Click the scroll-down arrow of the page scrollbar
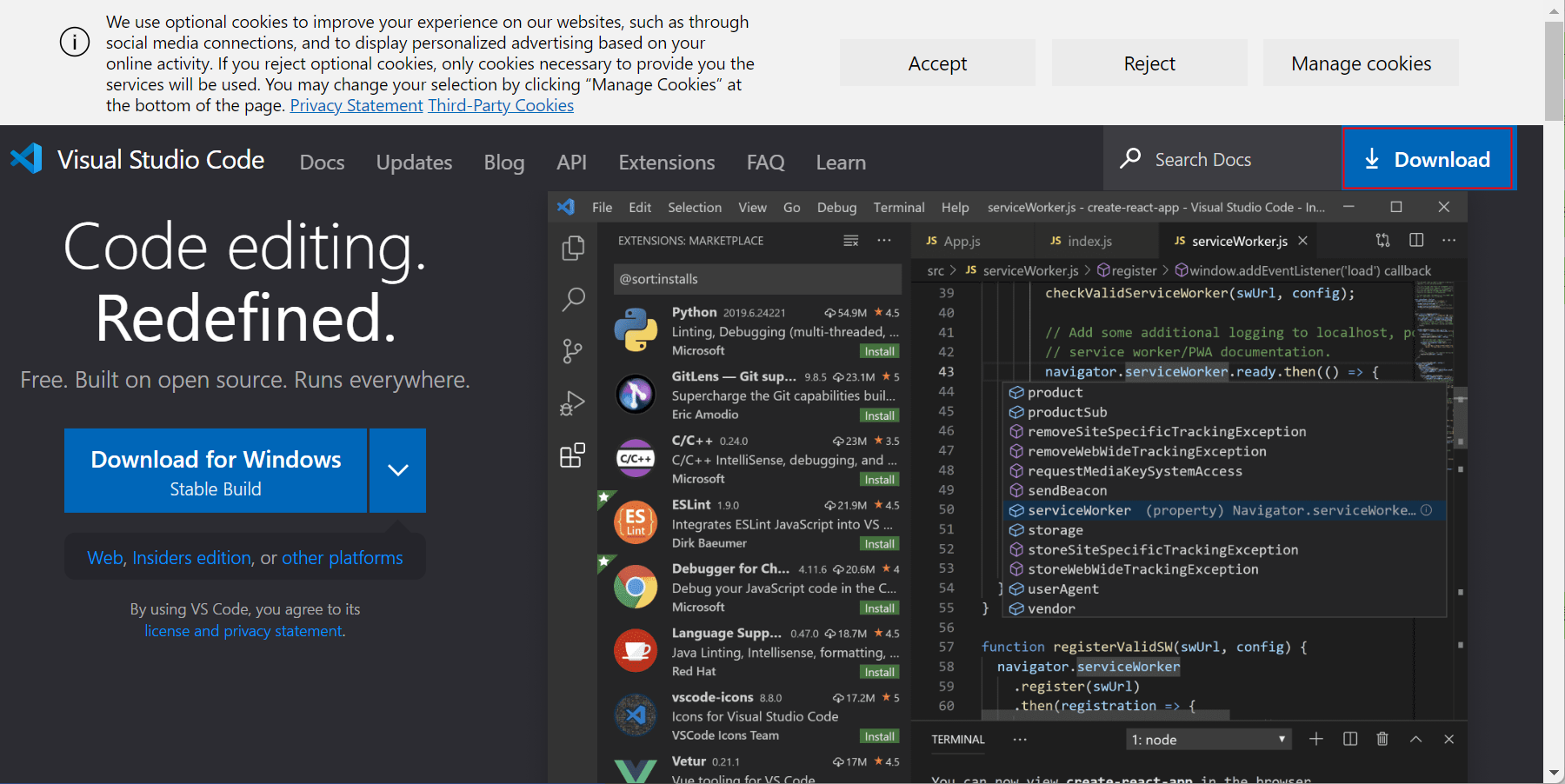The height and width of the screenshot is (784, 1565). click(x=1554, y=773)
